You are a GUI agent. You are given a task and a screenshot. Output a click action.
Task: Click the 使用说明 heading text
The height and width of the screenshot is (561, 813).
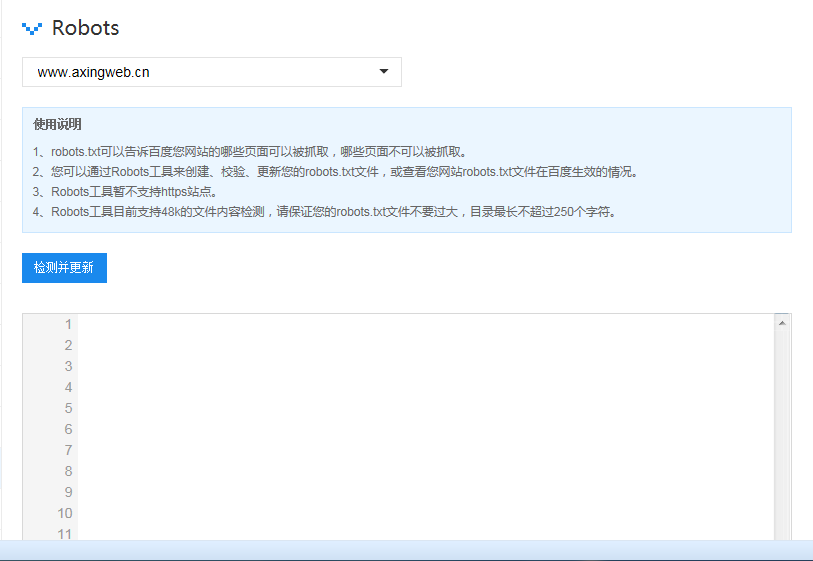[x=57, y=124]
